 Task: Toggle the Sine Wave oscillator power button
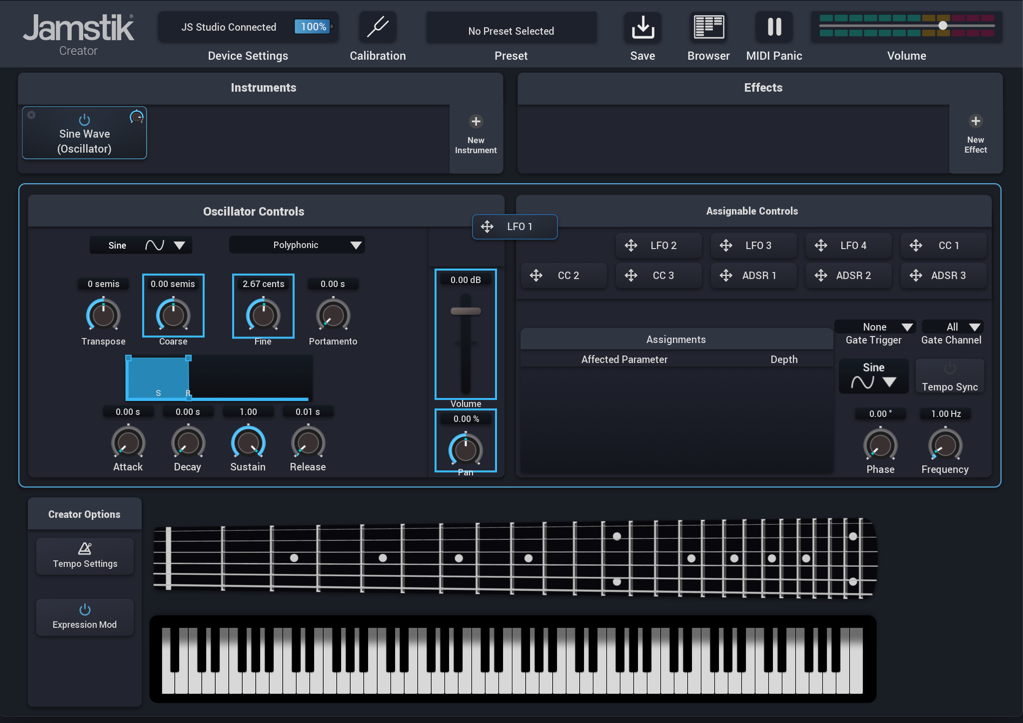point(84,119)
